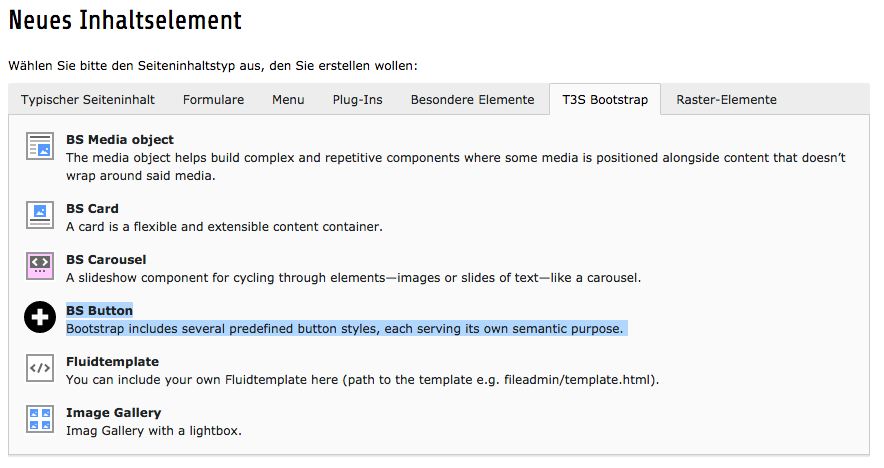Click the black plus icon for BS Button
This screenshot has height=468, width=884.
click(x=40, y=317)
